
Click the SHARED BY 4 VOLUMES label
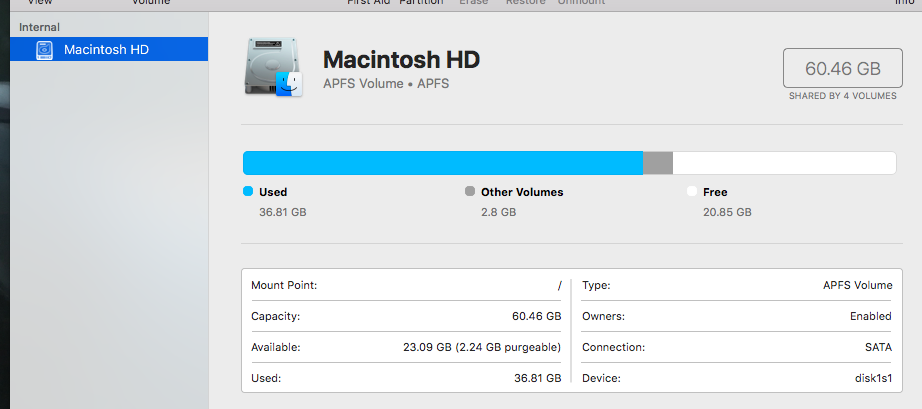pyautogui.click(x=843, y=96)
